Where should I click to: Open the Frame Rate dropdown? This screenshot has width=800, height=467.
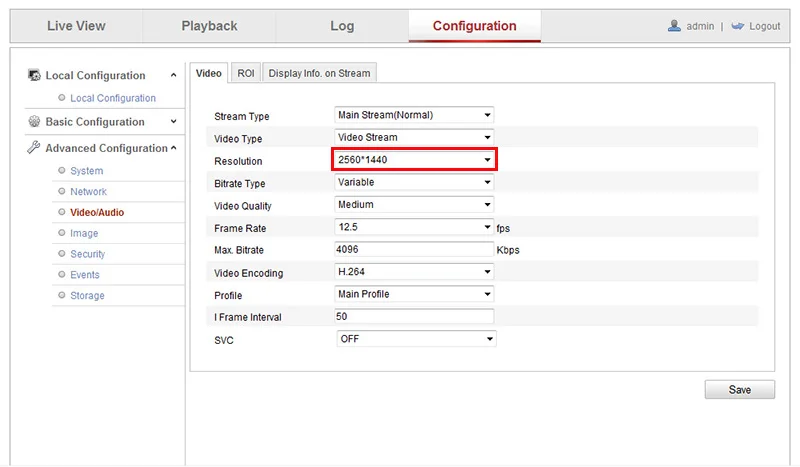pos(414,227)
